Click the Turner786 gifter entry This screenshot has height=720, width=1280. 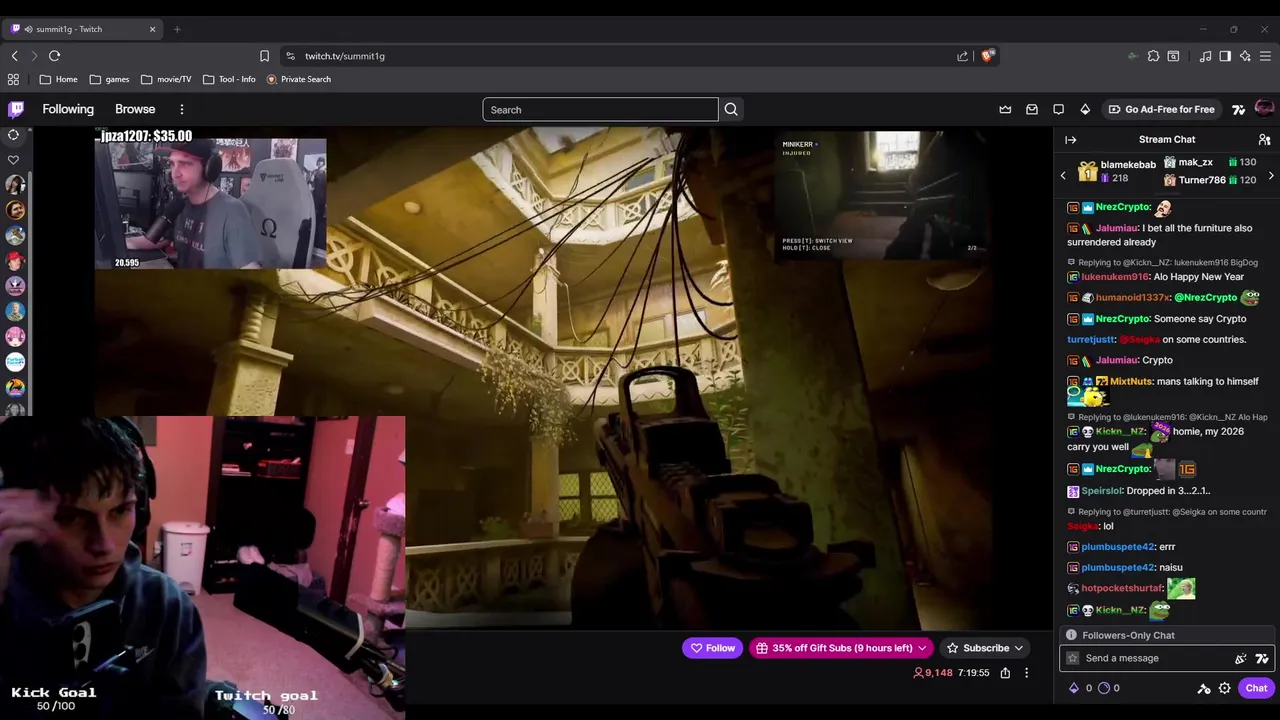(1210, 180)
